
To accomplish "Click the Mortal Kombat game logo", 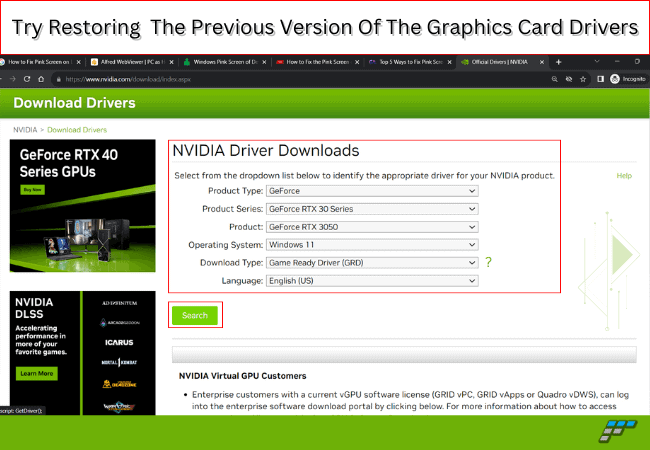I will pyautogui.click(x=119, y=363).
